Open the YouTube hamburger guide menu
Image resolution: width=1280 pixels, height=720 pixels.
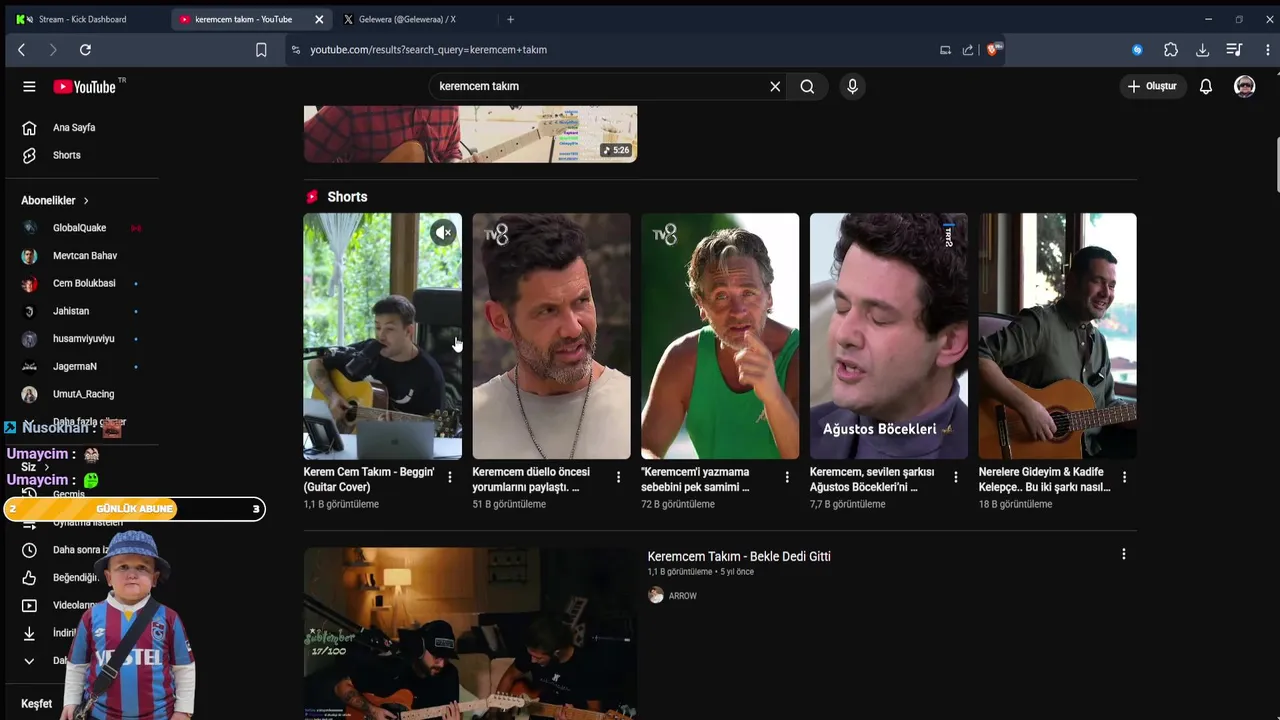pos(29,87)
